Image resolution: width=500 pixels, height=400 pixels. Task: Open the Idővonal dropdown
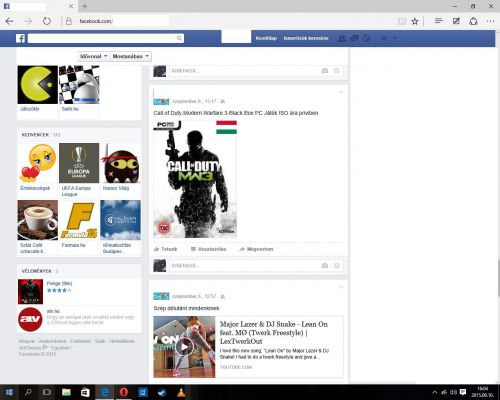(94, 56)
